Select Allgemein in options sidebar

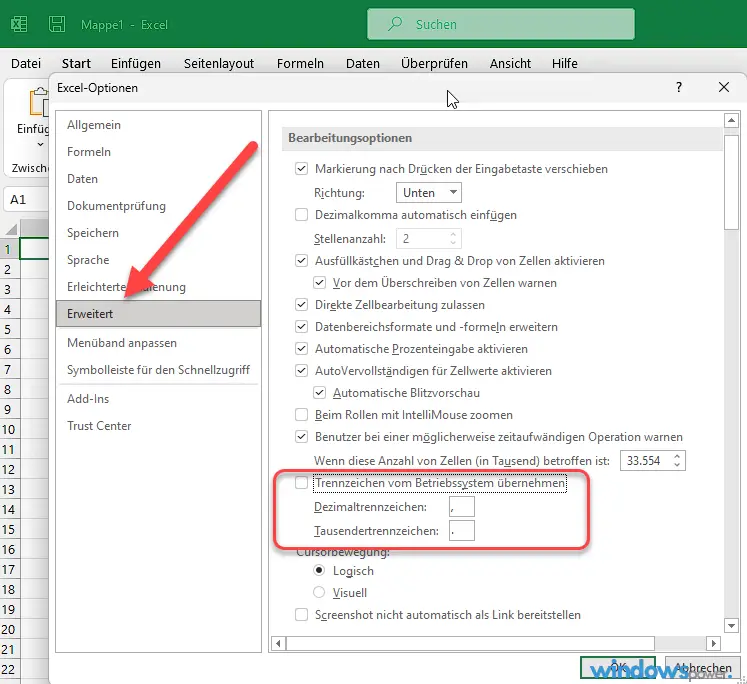pos(159,125)
